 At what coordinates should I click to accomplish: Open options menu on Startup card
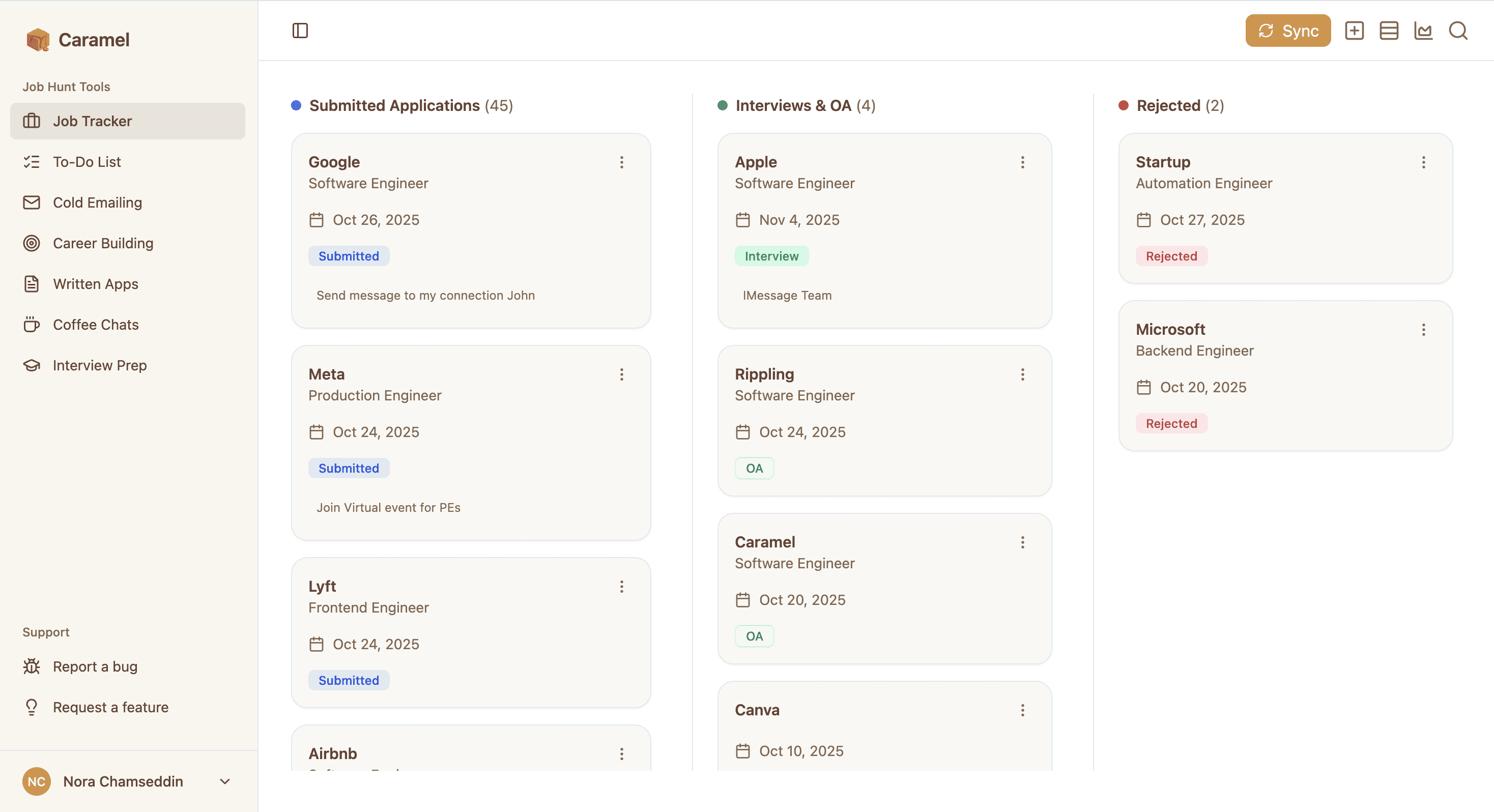click(x=1423, y=162)
